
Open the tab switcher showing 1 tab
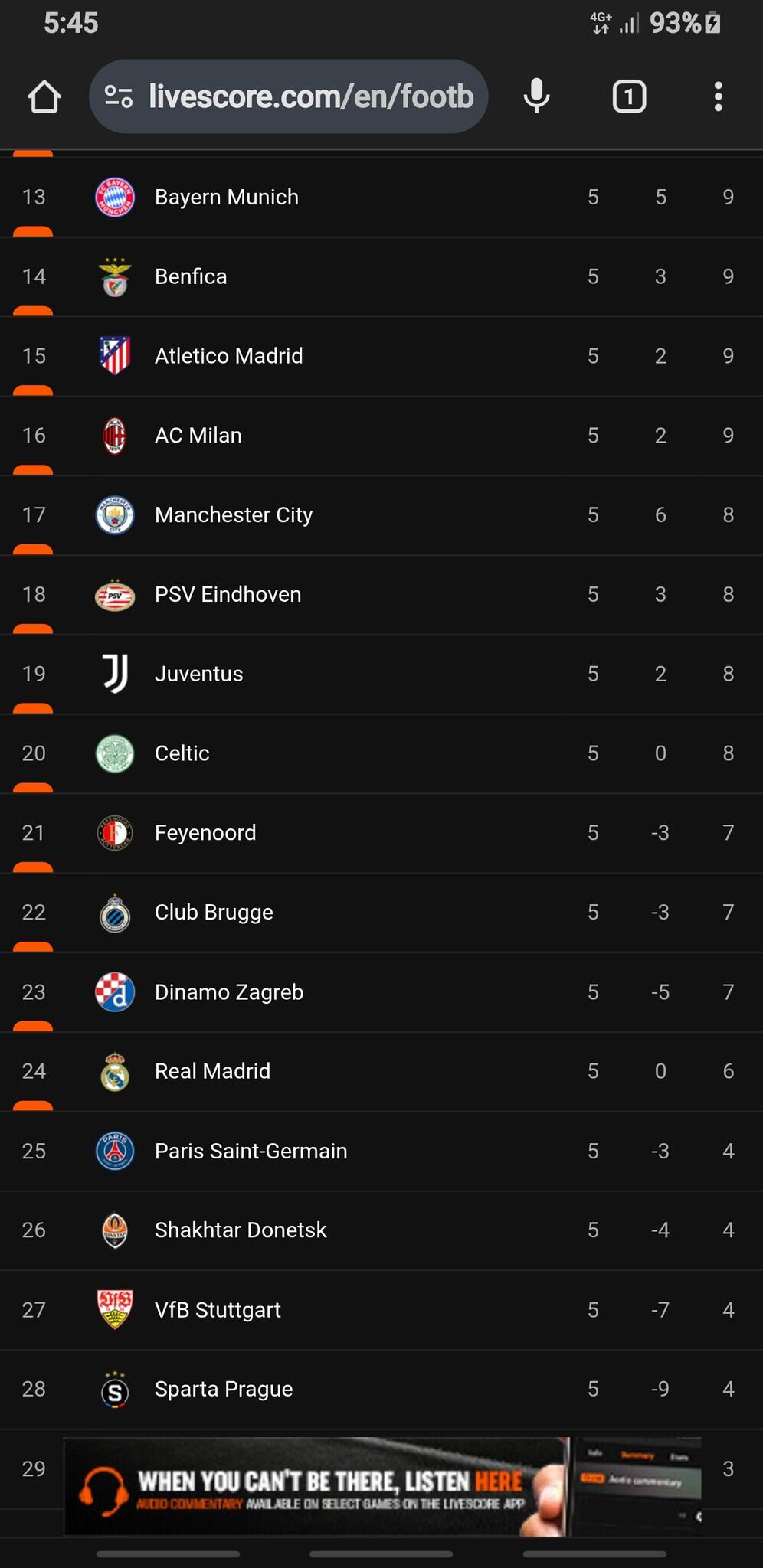[629, 96]
